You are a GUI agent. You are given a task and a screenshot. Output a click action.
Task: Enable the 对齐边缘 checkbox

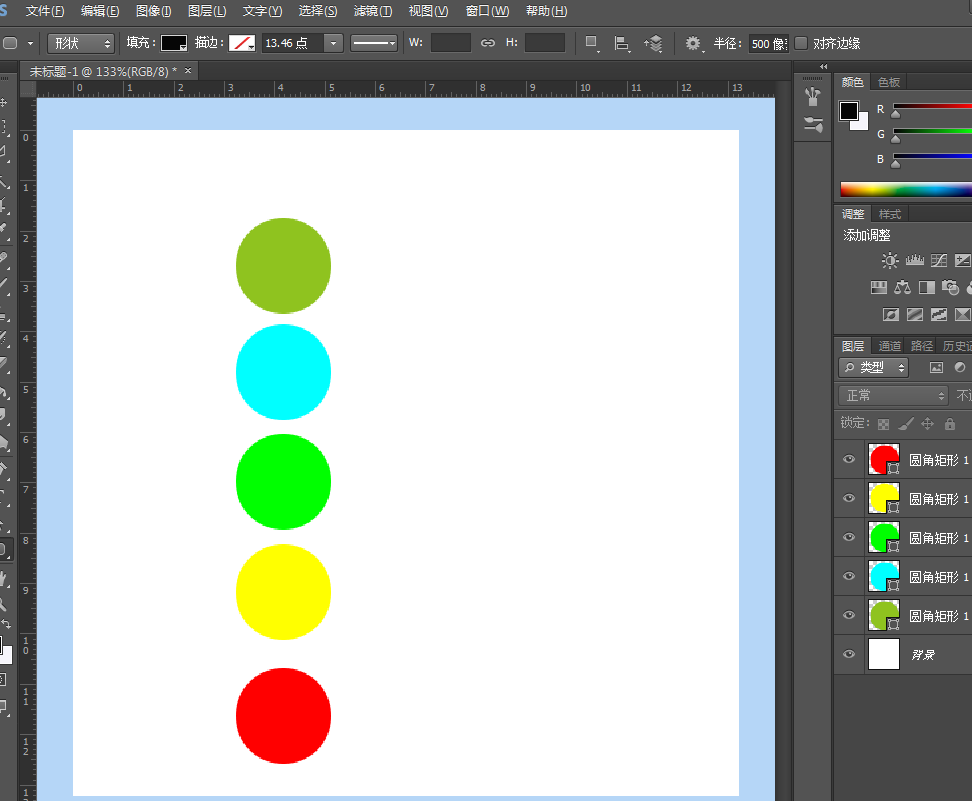(801, 43)
